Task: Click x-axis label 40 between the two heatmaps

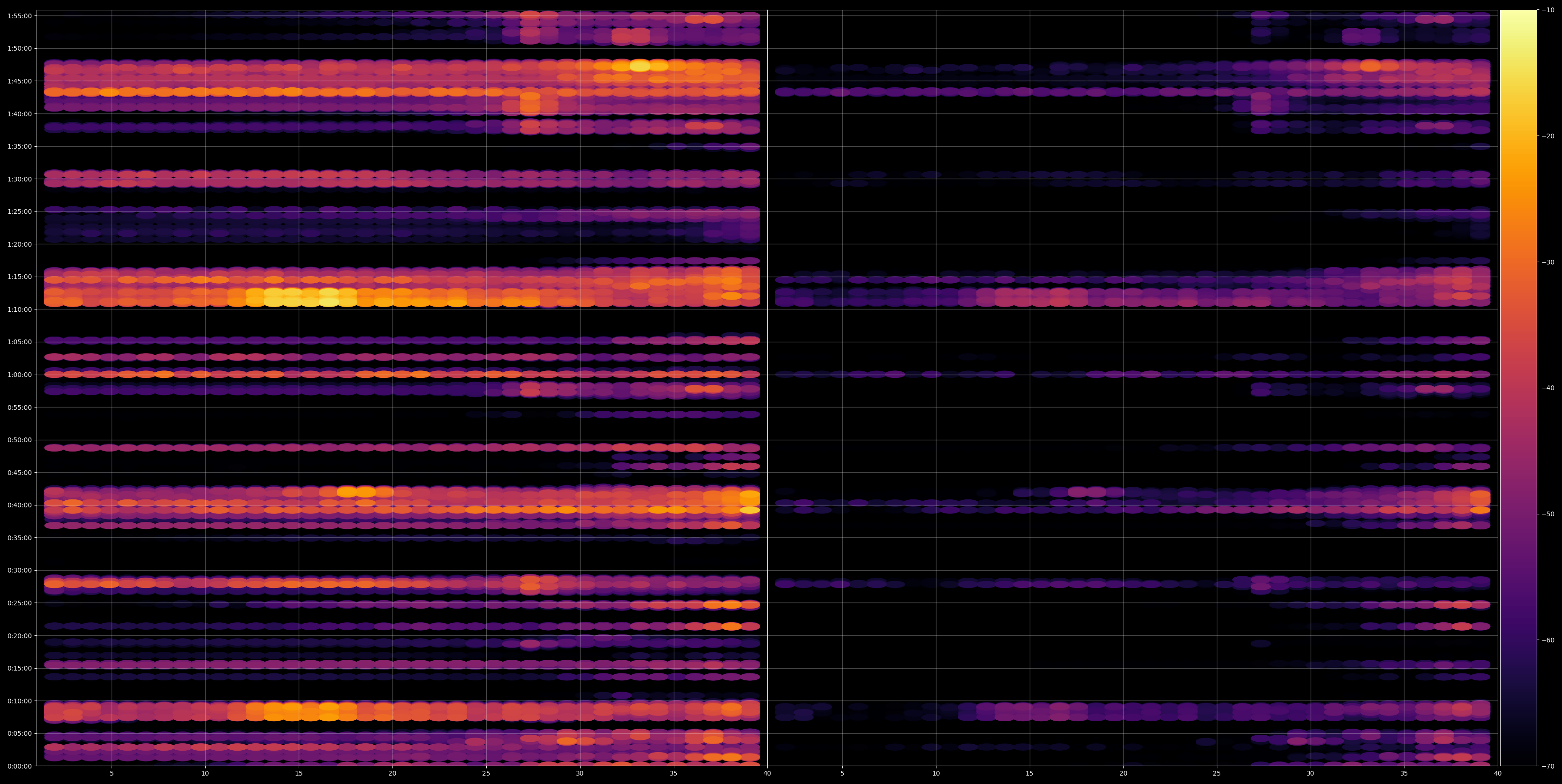Action: click(767, 774)
